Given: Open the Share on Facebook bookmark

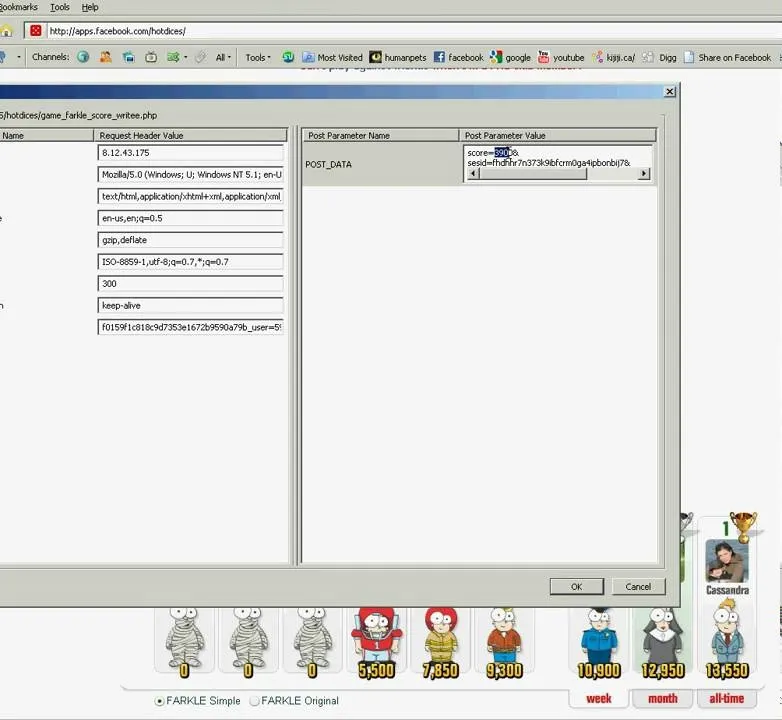Looking at the screenshot, I should tap(728, 57).
